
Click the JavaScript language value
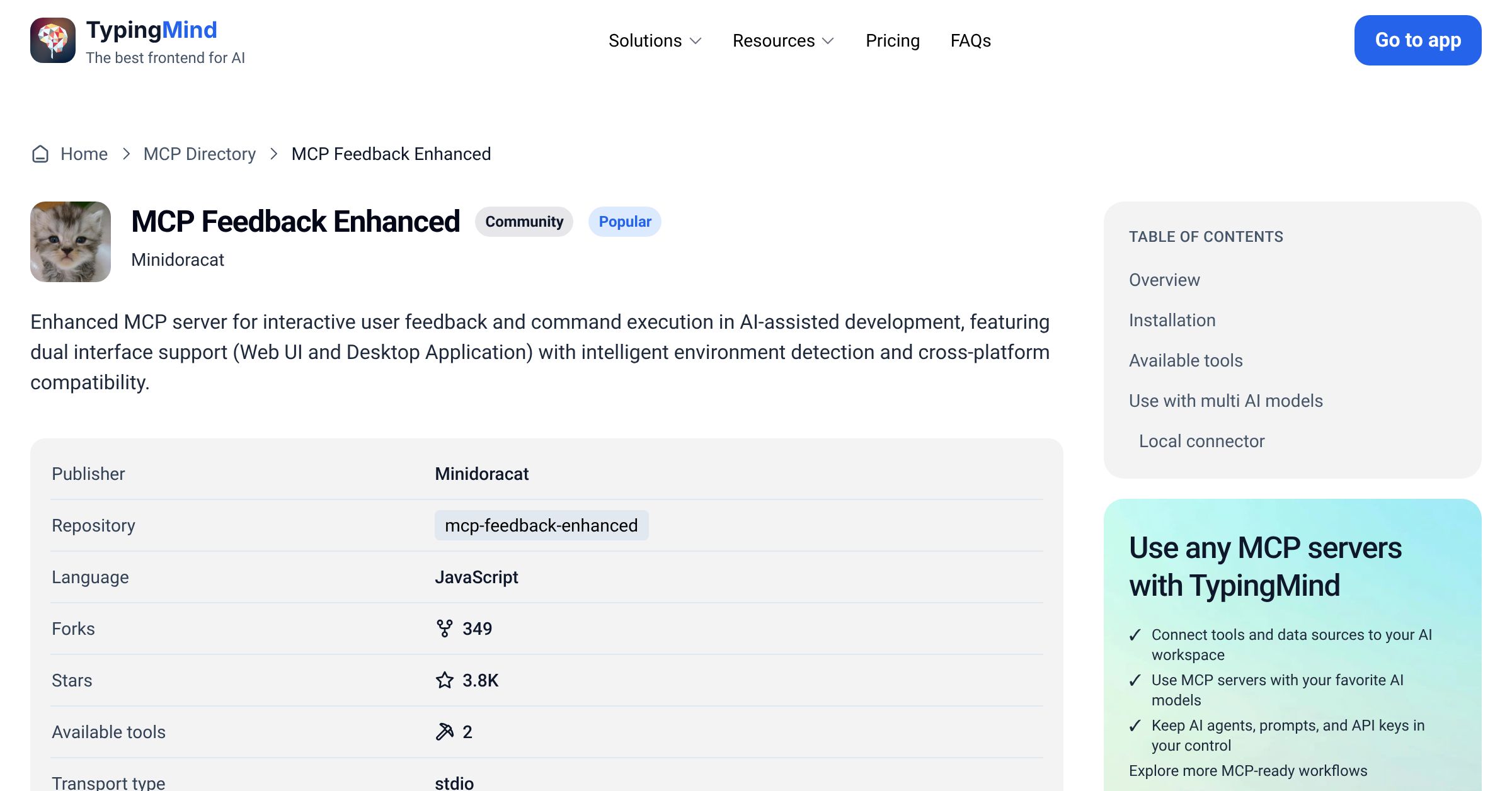(x=476, y=577)
